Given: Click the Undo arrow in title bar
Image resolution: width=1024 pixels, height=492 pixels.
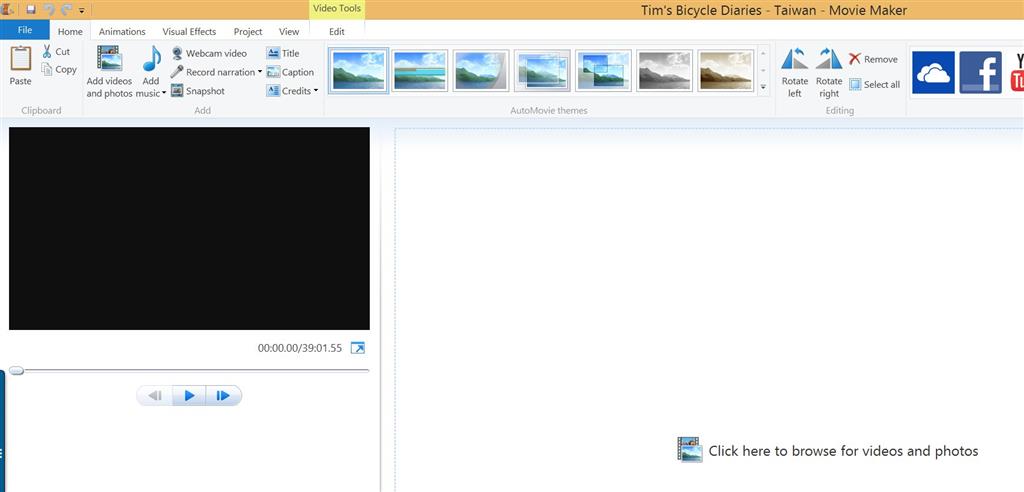Looking at the screenshot, I should tap(49, 10).
